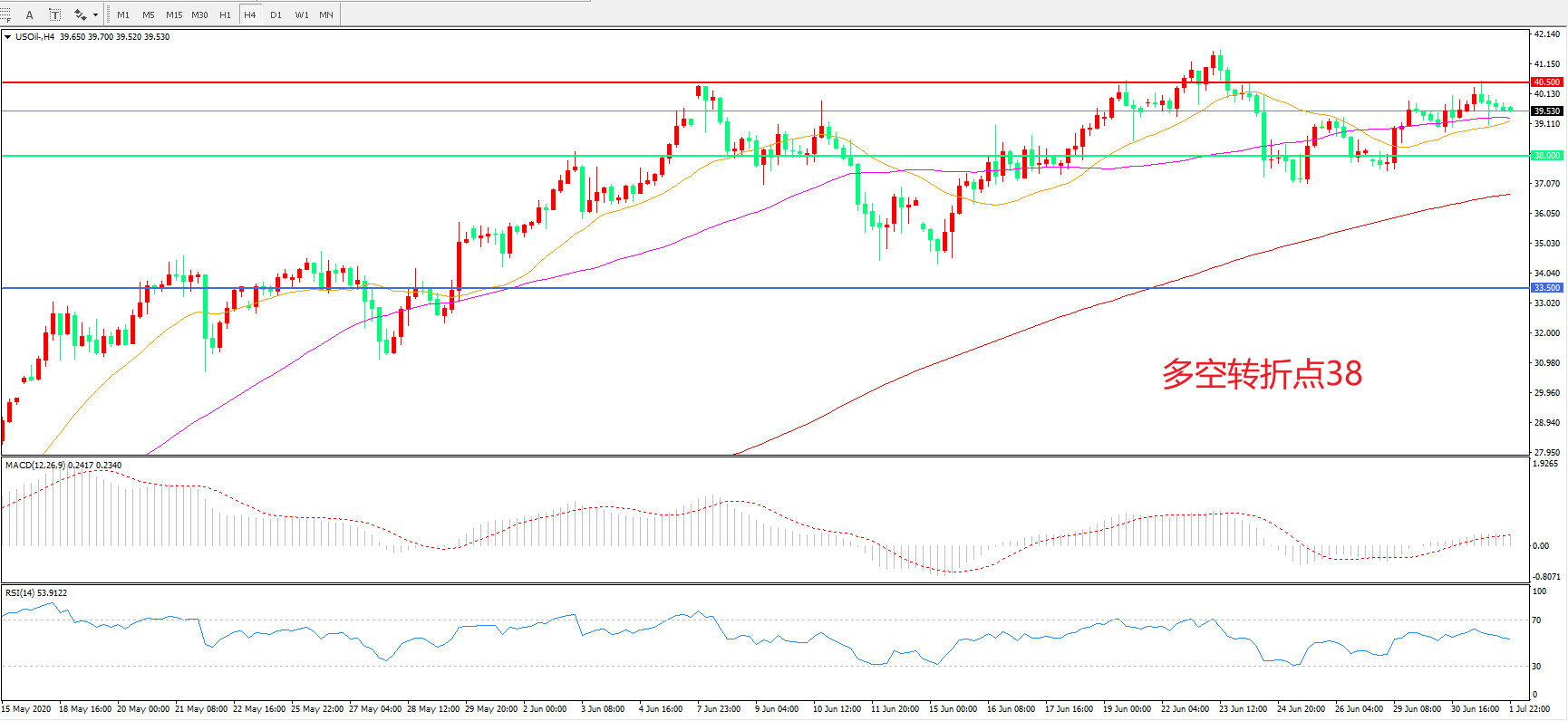Switch to the M1 timeframe
Viewport: 1568px width, 721px height.
[x=123, y=14]
